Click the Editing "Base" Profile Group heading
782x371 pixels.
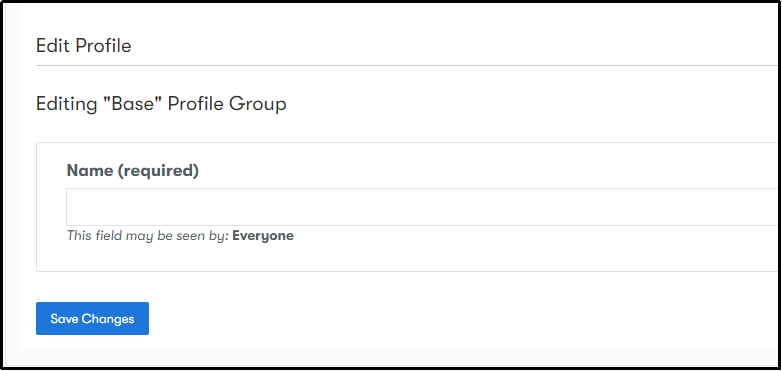pyautogui.click(x=161, y=104)
